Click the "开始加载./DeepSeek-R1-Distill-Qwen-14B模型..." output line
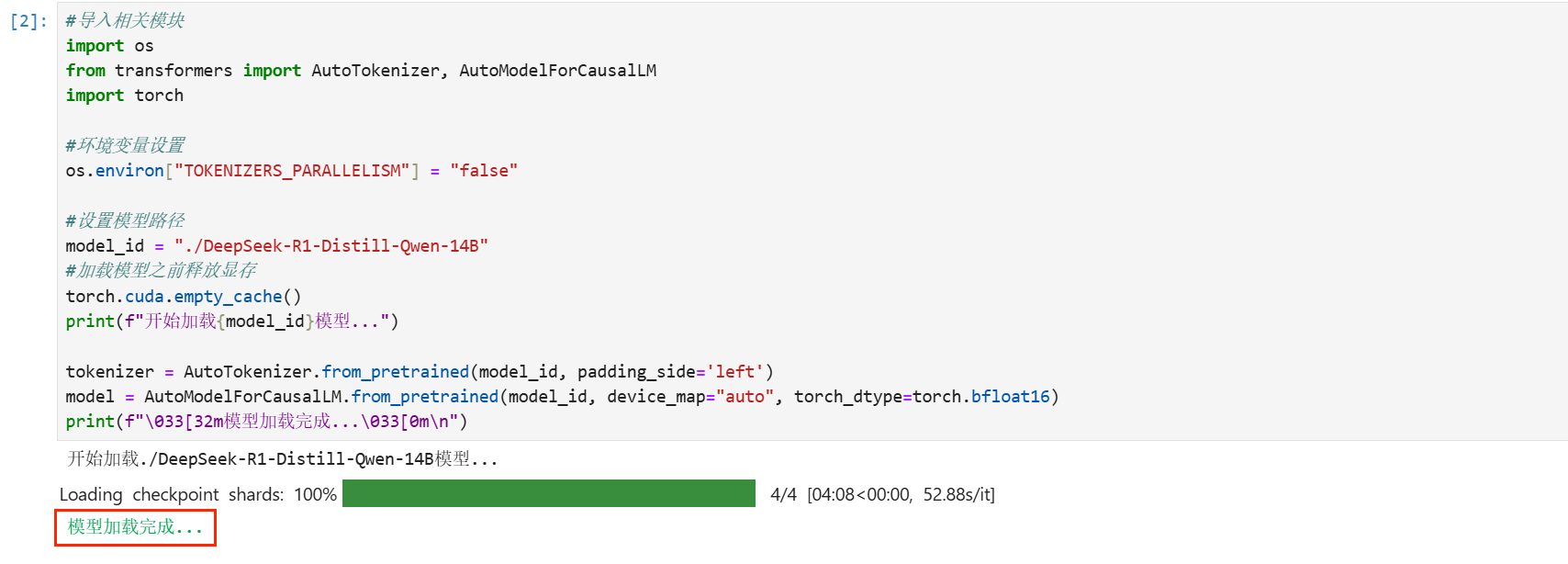The width and height of the screenshot is (1568, 564). [282, 458]
